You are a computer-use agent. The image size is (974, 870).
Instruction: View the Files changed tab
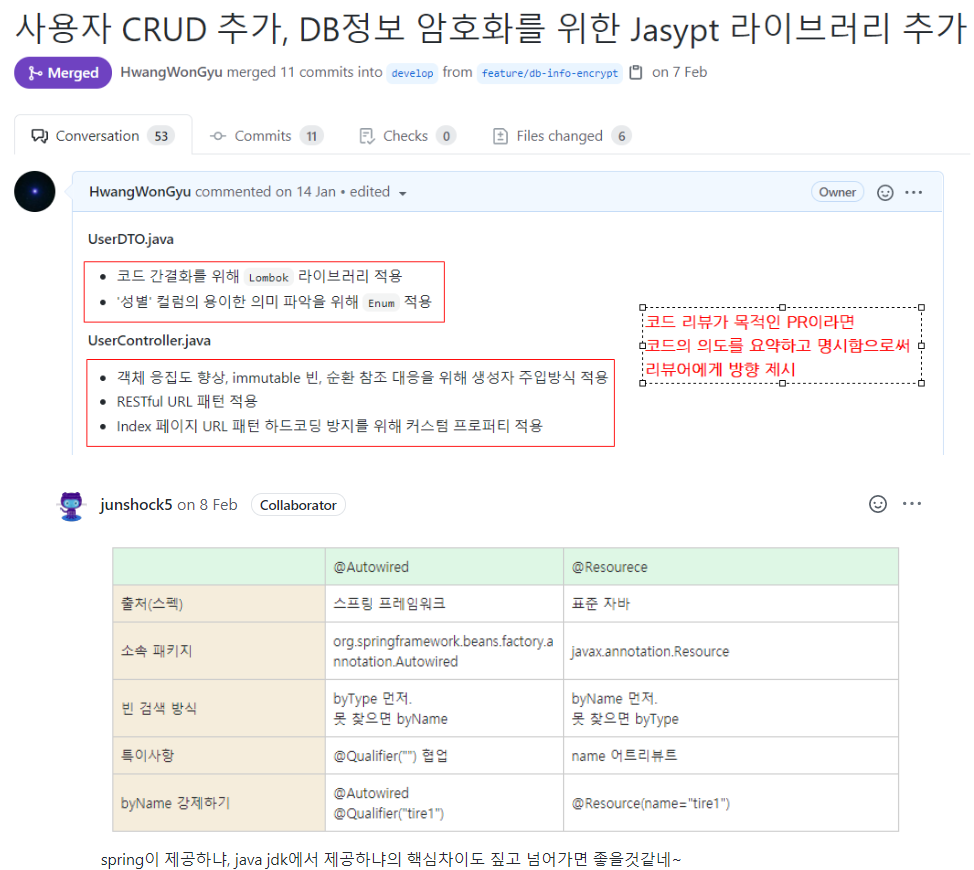(561, 136)
